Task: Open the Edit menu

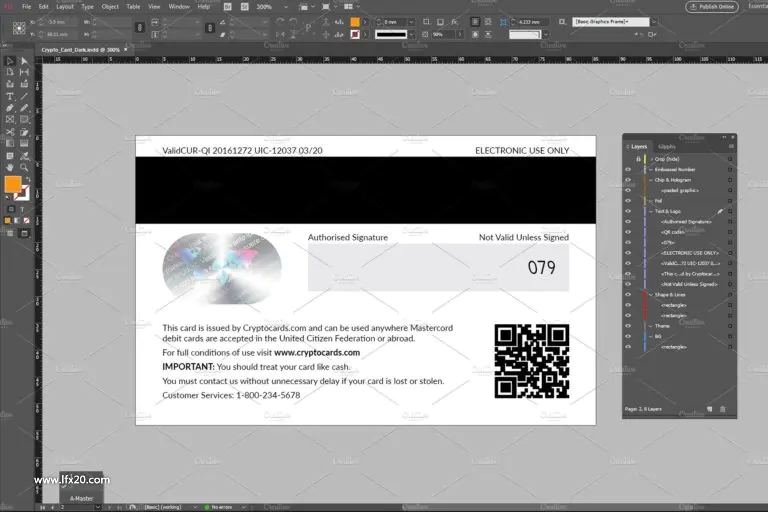Action: (x=44, y=7)
